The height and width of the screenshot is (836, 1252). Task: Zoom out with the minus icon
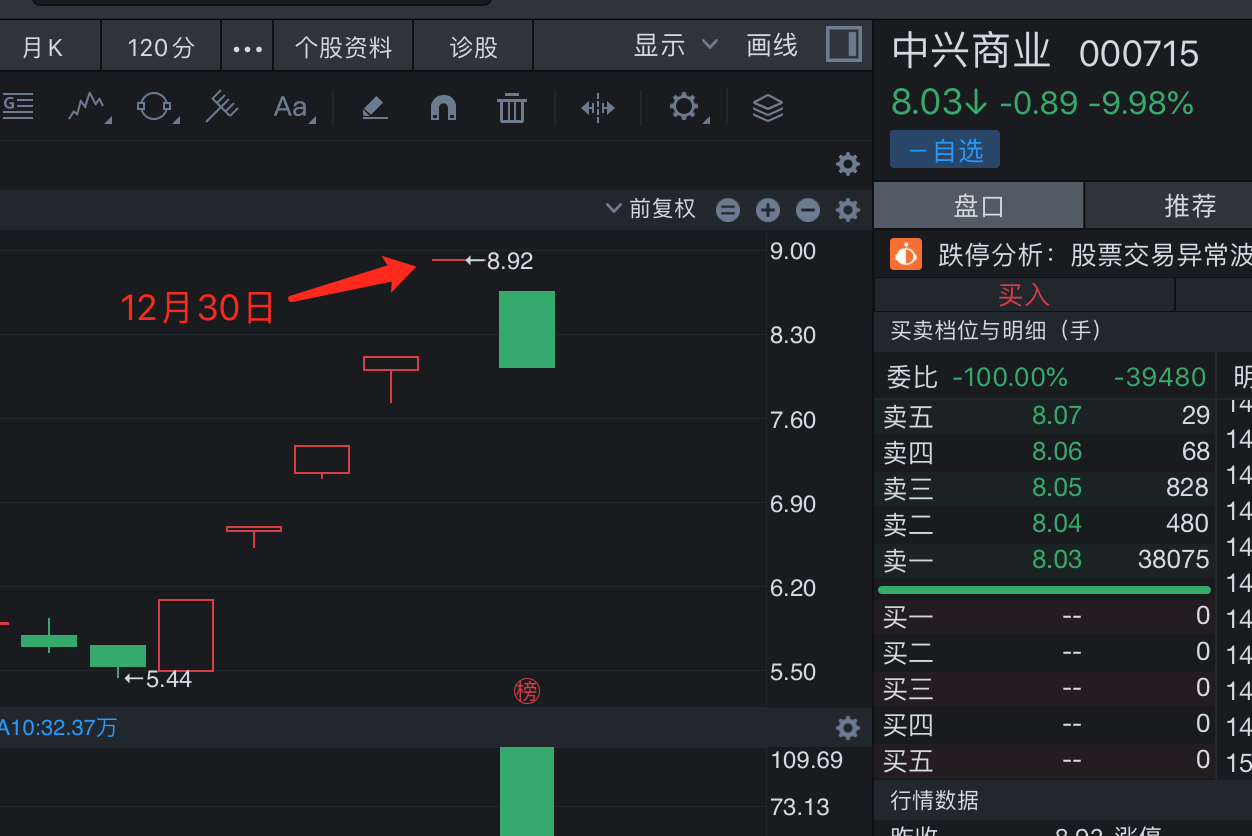click(x=808, y=210)
